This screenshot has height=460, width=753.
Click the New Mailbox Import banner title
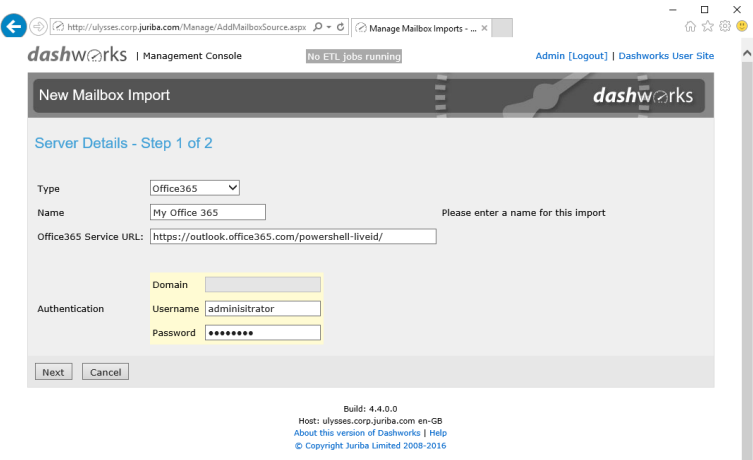tap(104, 95)
